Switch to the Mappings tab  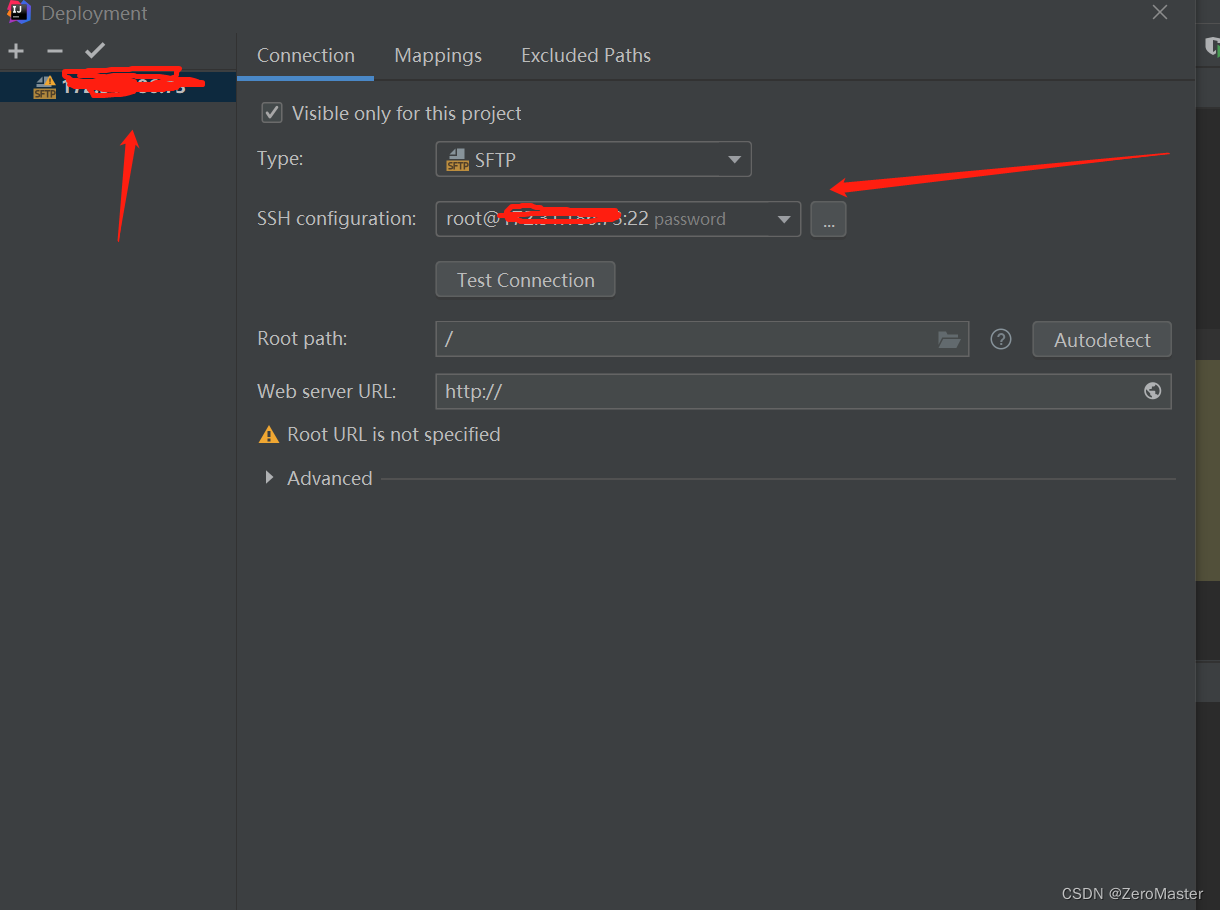[x=438, y=56]
